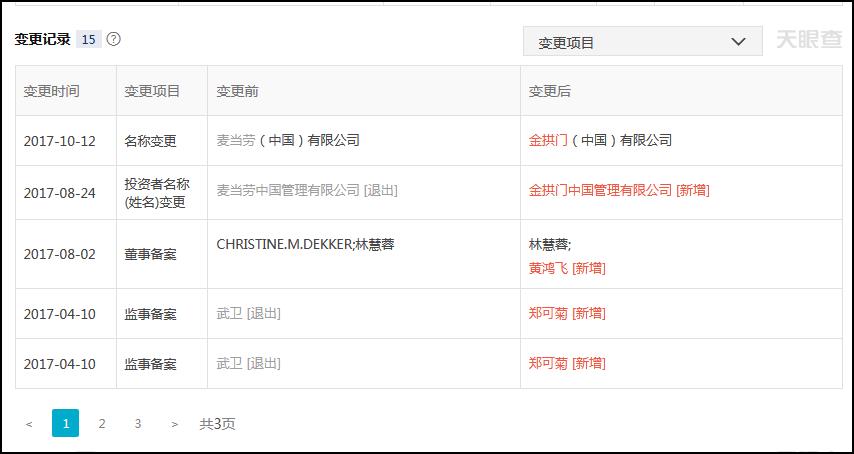Click the 变更记录 section title
This screenshot has height=454, width=854.
(43, 39)
